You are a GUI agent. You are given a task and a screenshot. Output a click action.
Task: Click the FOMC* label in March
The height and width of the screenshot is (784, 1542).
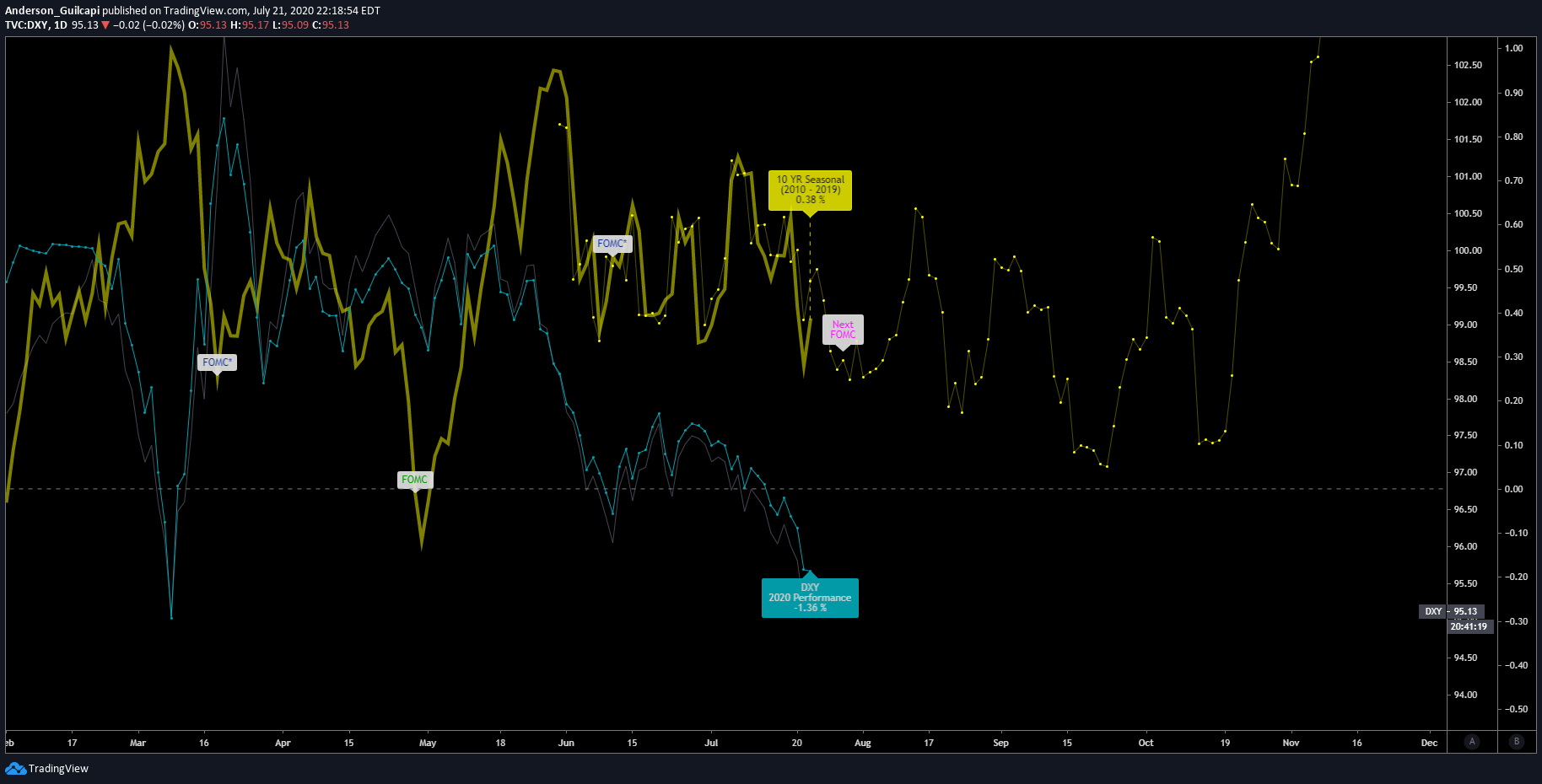pyautogui.click(x=217, y=362)
